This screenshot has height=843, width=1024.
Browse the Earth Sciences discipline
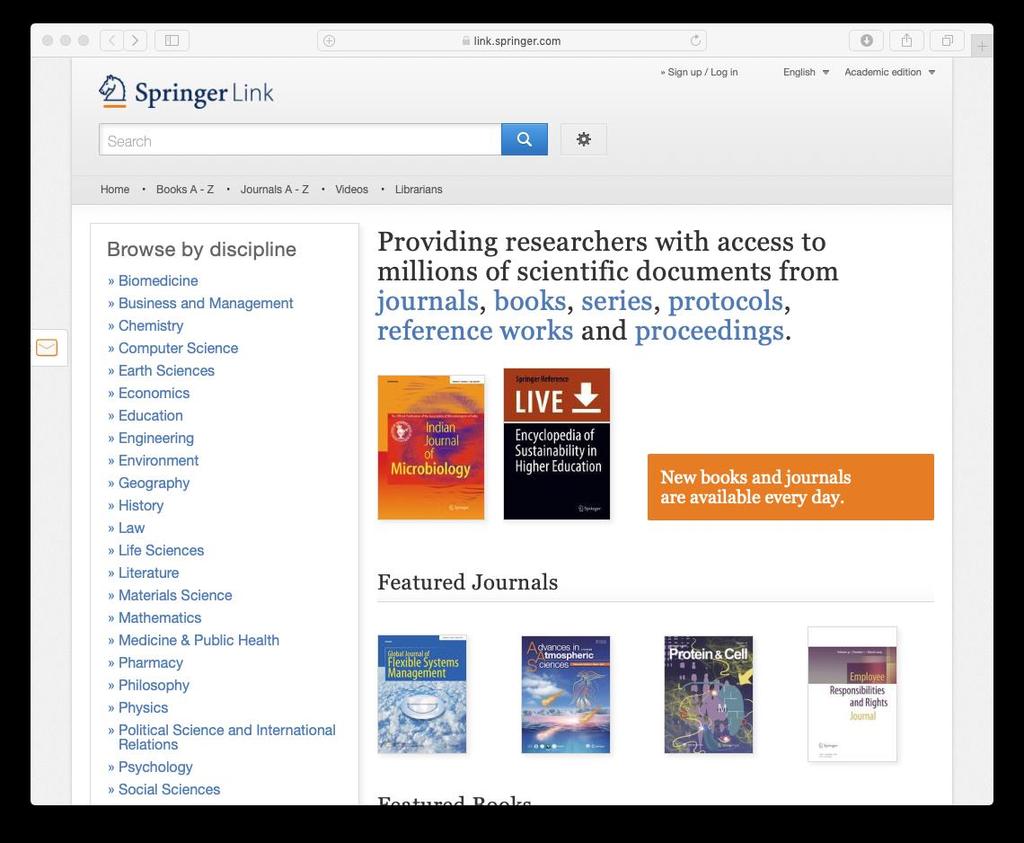(x=167, y=371)
